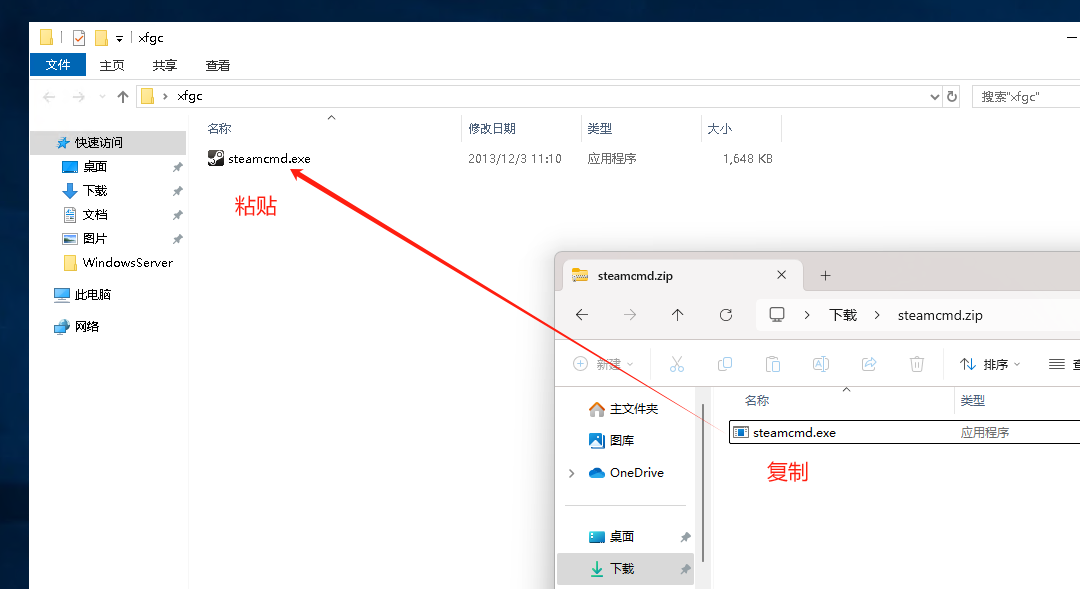Screen dimensions: 1080x589
Task: Refresh the steamcmd.zip window
Action: (726, 315)
